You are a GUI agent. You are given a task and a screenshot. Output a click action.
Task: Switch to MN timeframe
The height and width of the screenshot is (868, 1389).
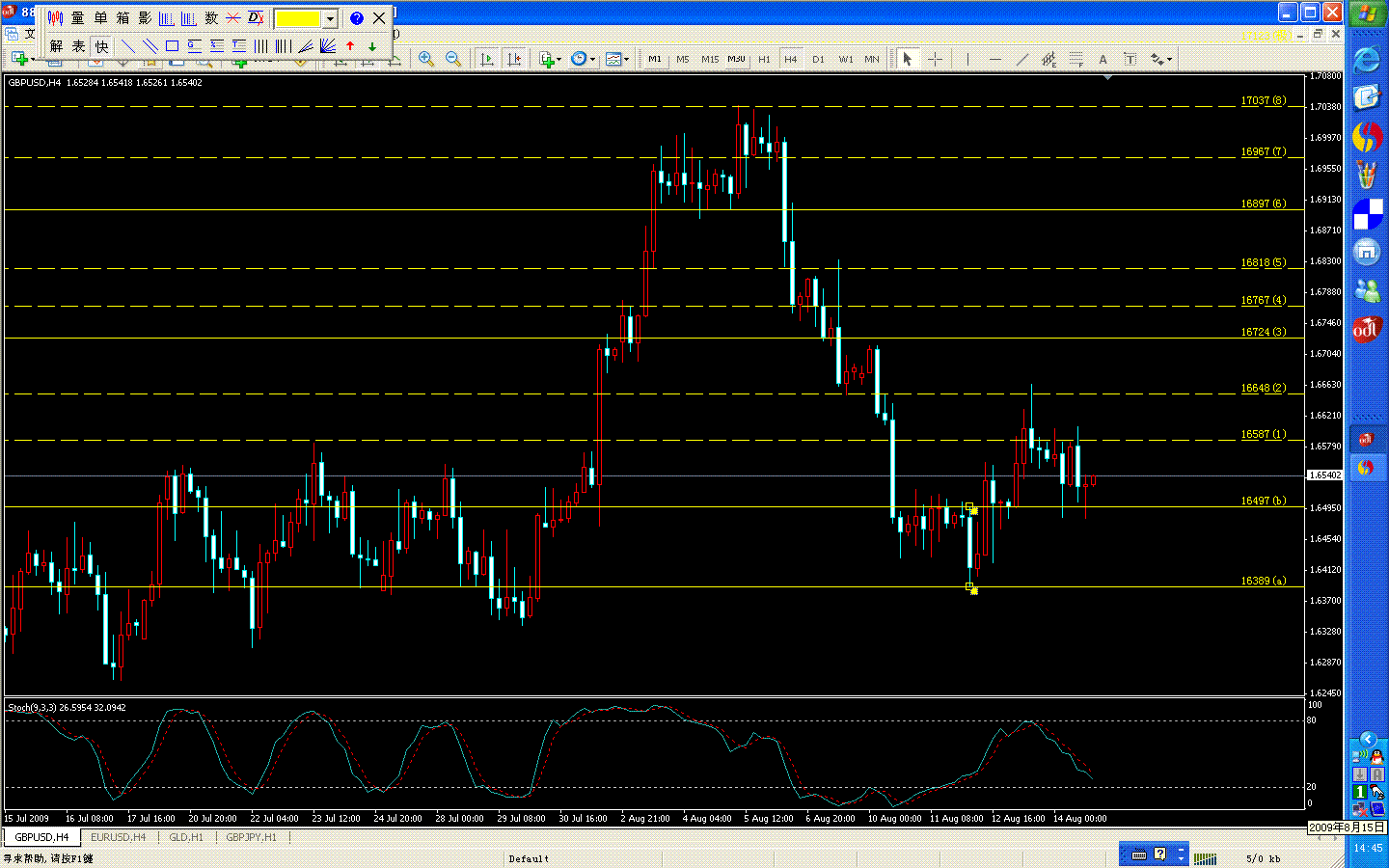[872, 59]
